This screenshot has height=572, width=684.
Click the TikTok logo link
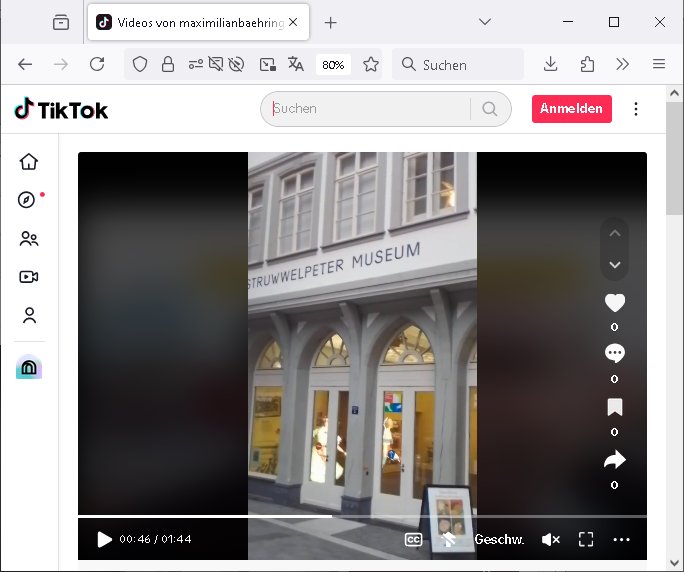61,109
